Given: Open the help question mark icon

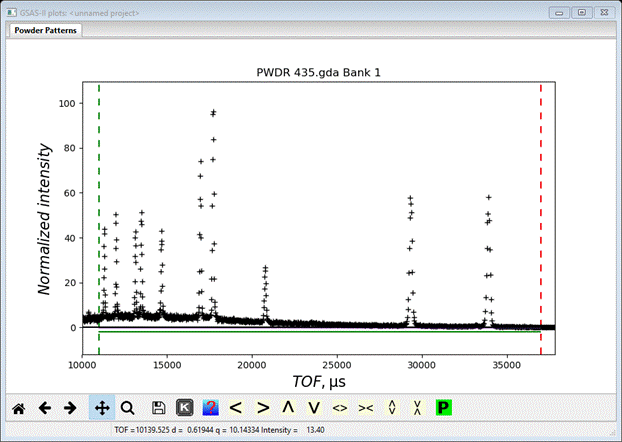Looking at the screenshot, I should (211, 407).
